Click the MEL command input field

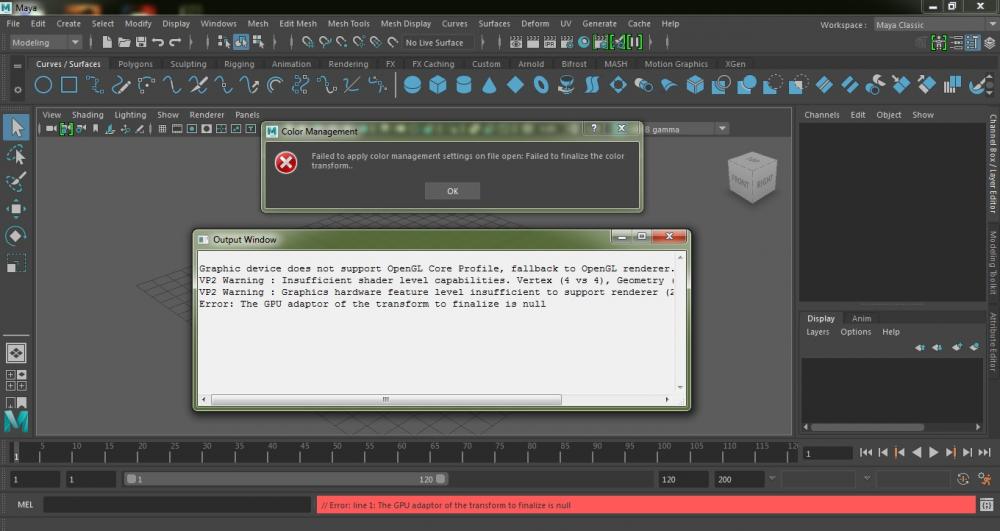[177, 505]
